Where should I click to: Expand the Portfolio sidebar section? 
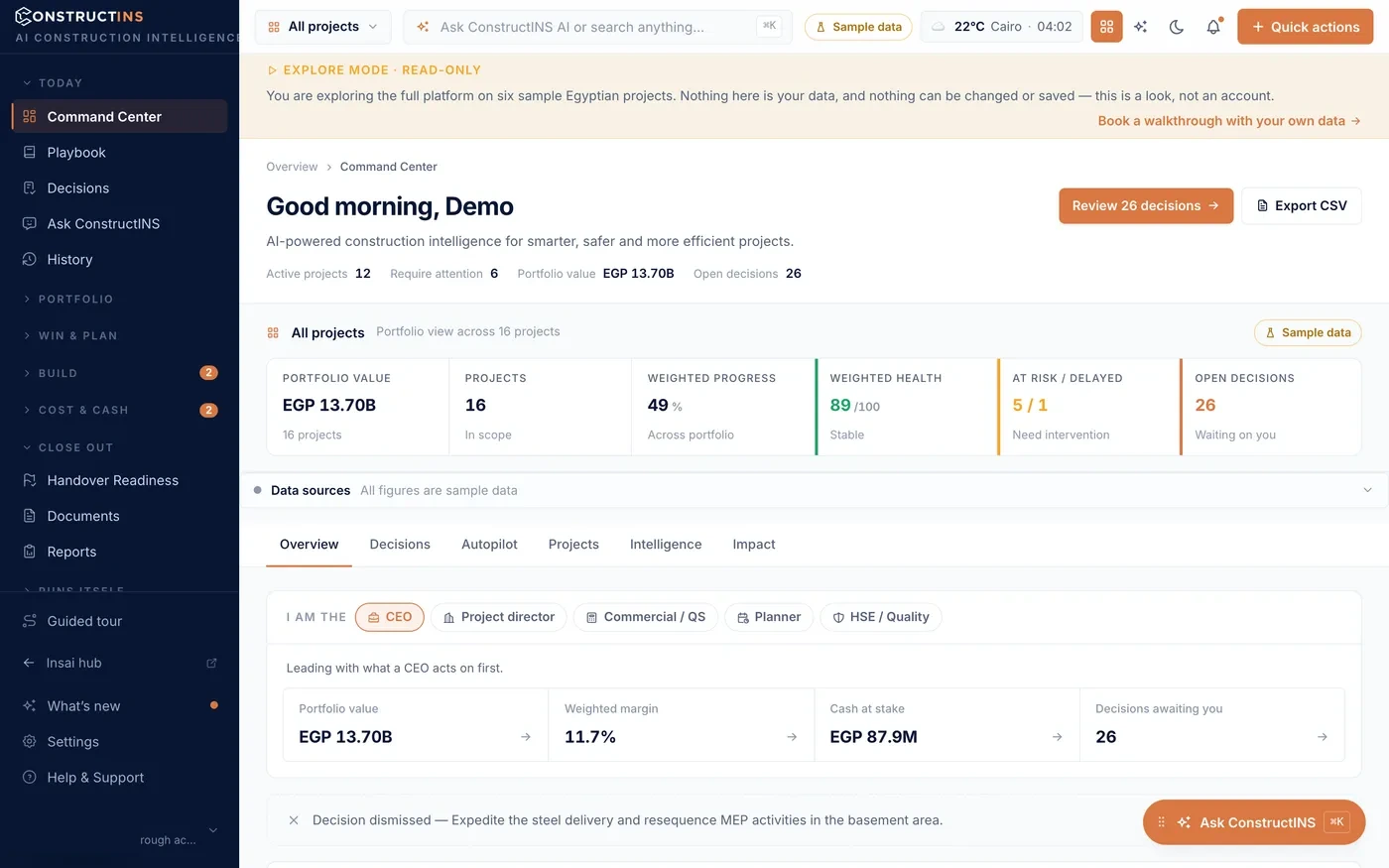119,299
